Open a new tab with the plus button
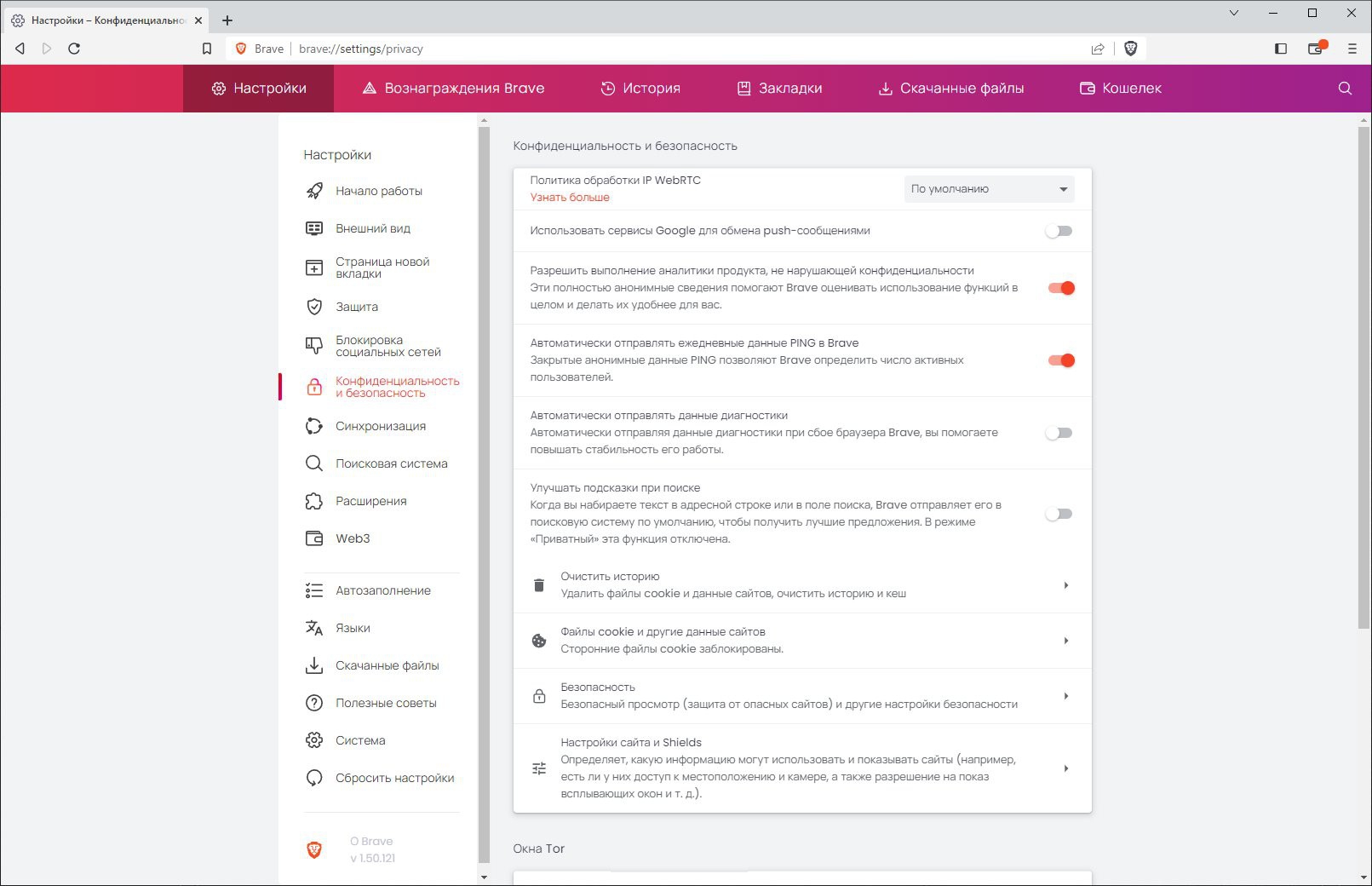 coord(227,20)
